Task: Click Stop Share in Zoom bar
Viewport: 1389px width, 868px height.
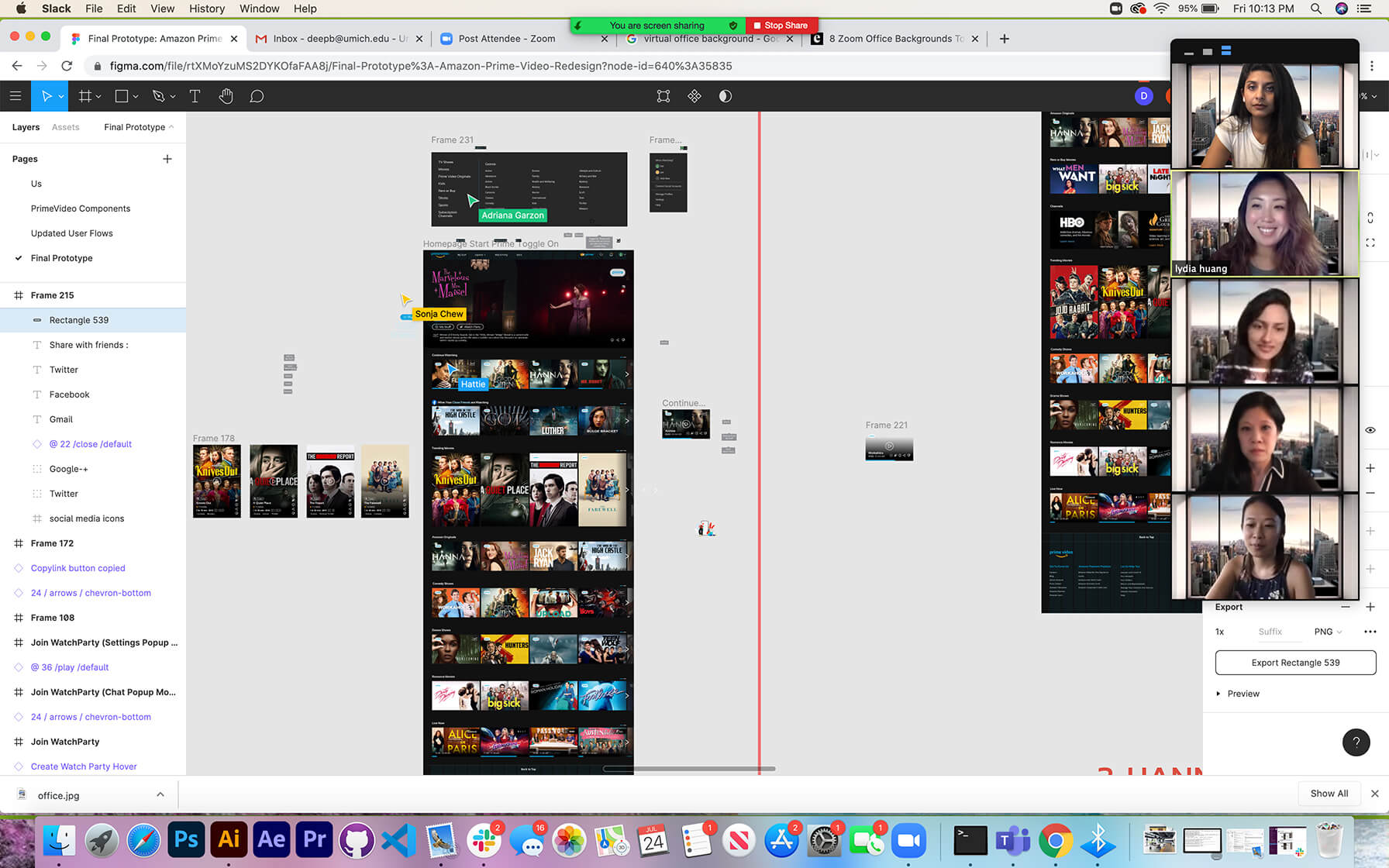Action: point(781,26)
